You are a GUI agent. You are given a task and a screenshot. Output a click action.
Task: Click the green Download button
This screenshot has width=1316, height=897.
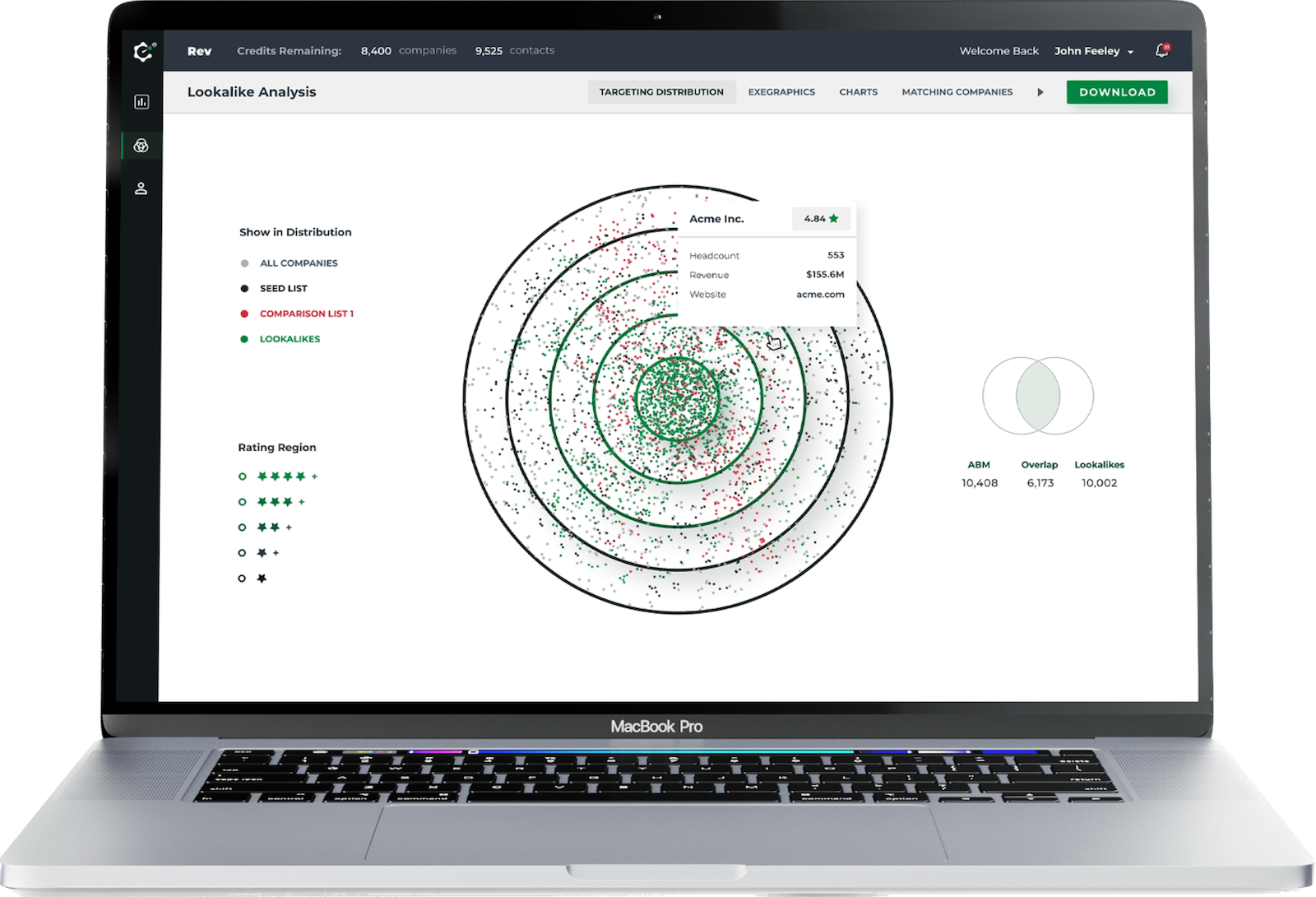coord(1117,92)
